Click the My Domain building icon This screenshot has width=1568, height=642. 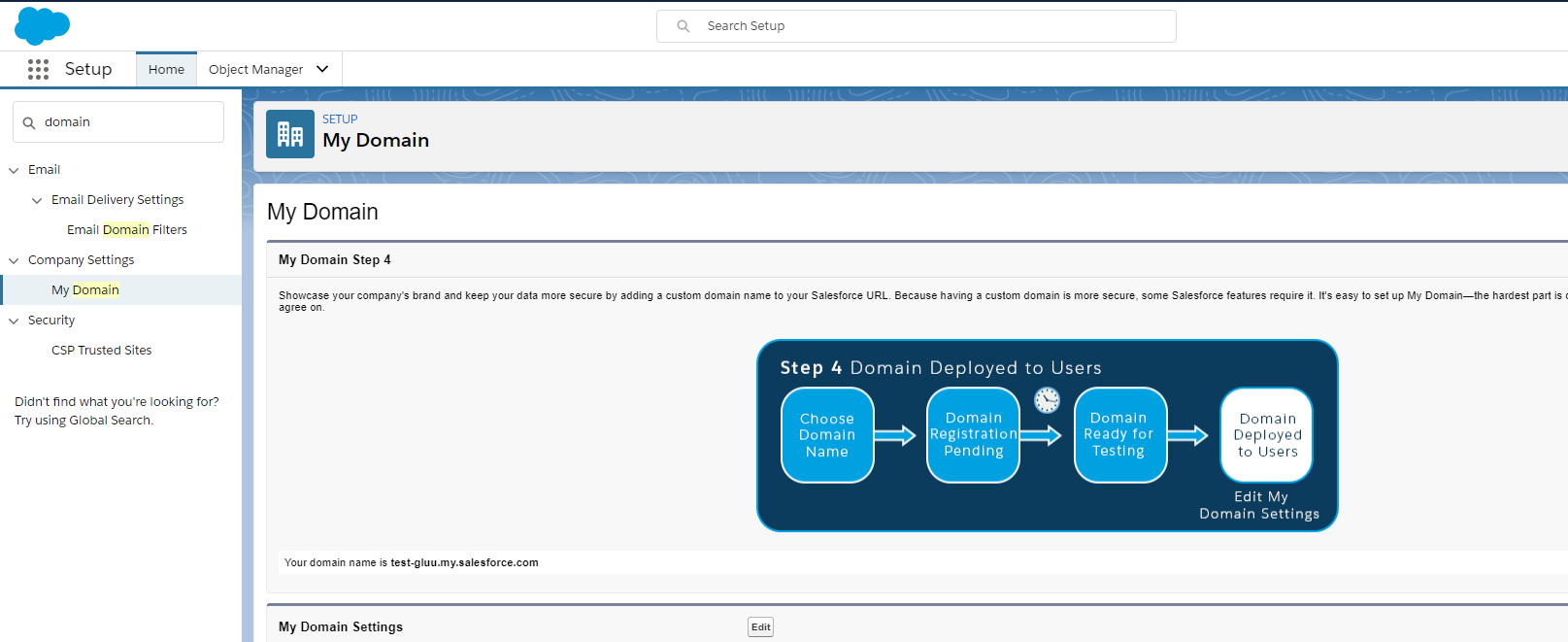click(289, 134)
